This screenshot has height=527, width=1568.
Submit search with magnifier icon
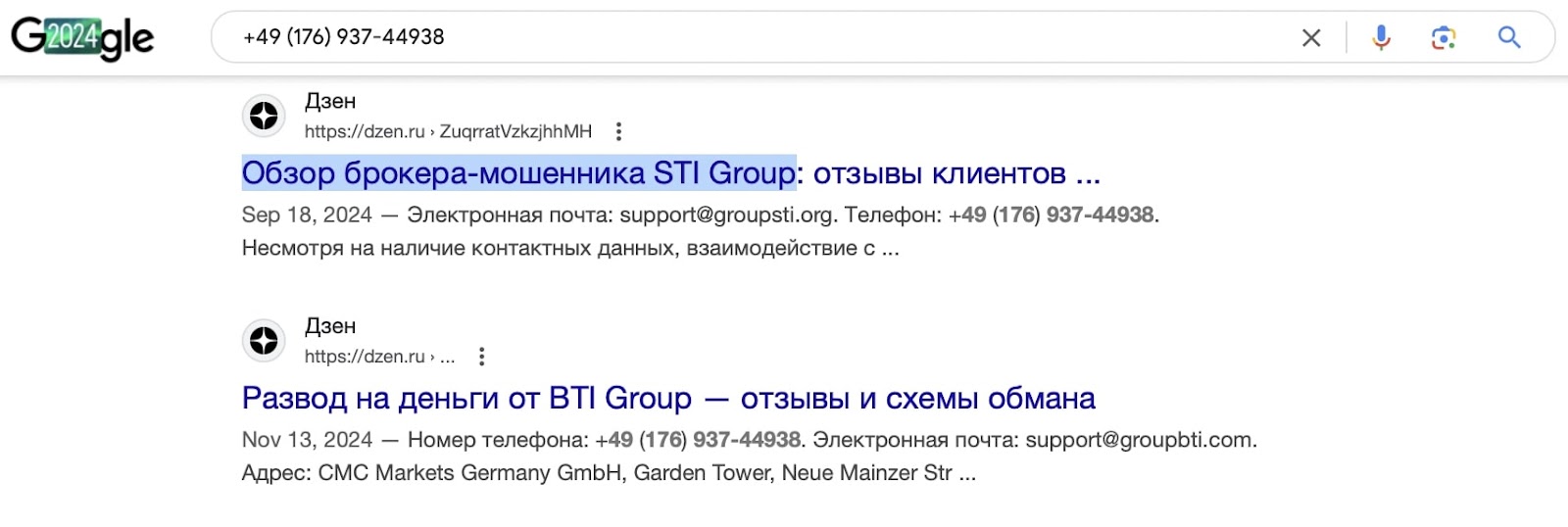[x=1509, y=37]
